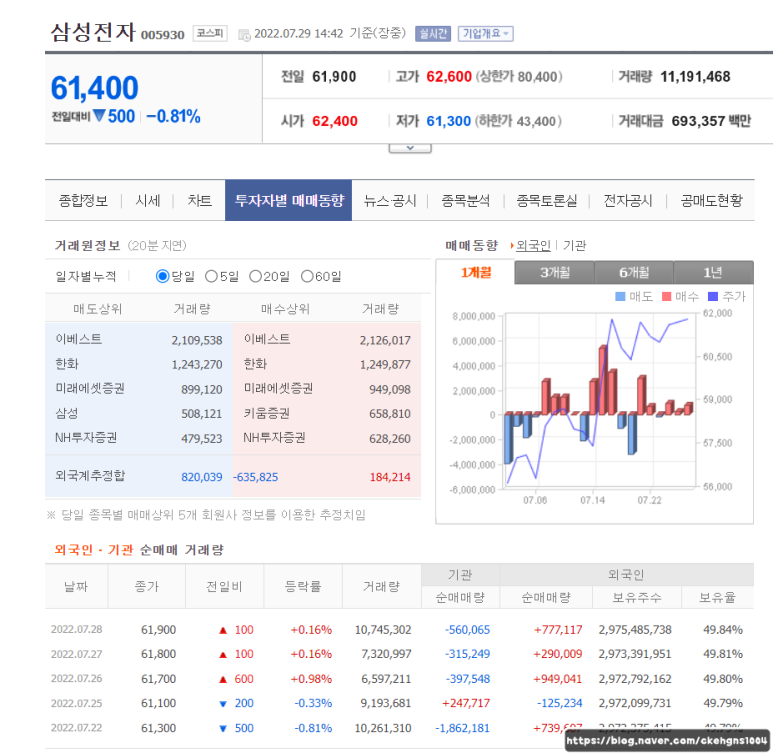Image resolution: width=773 pixels, height=753 pixels.
Task: Open the 종목분석 tab
Action: coord(466,201)
